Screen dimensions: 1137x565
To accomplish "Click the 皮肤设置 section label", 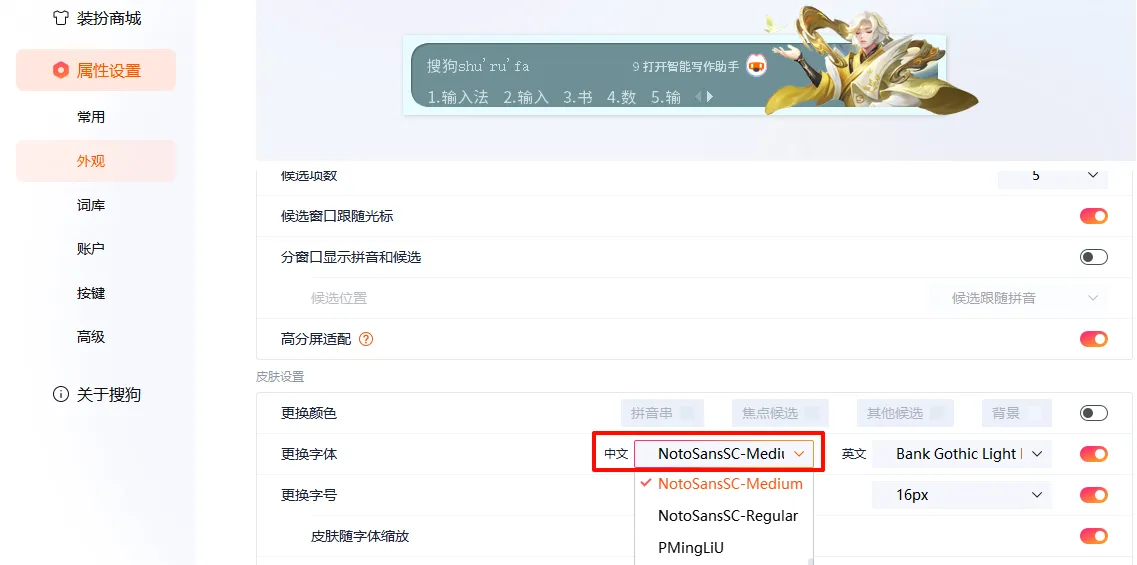I will (280, 376).
